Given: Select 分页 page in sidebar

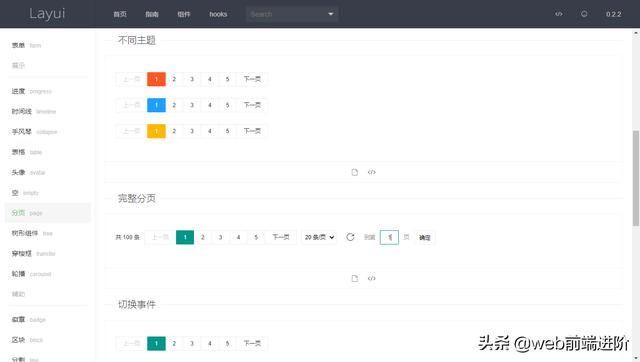Looking at the screenshot, I should (47, 213).
